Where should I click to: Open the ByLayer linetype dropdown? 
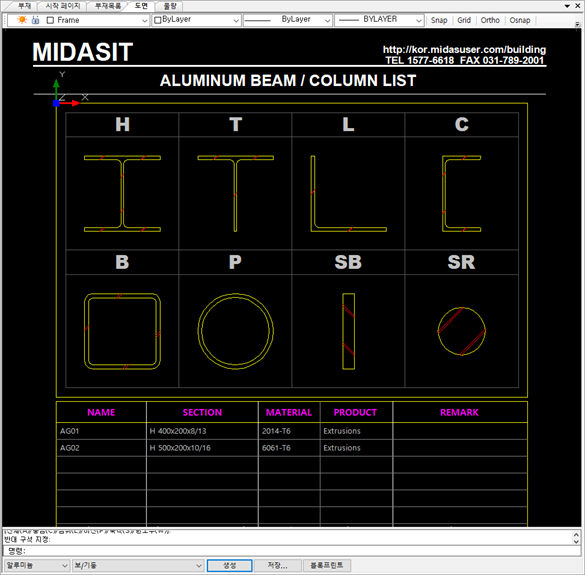coord(287,20)
